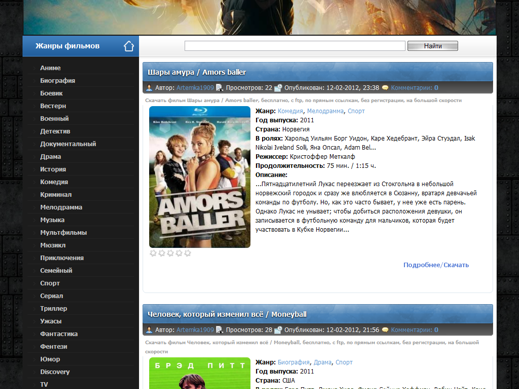
Task: Click the published calendar icon in Amors baller post
Action: (x=278, y=88)
